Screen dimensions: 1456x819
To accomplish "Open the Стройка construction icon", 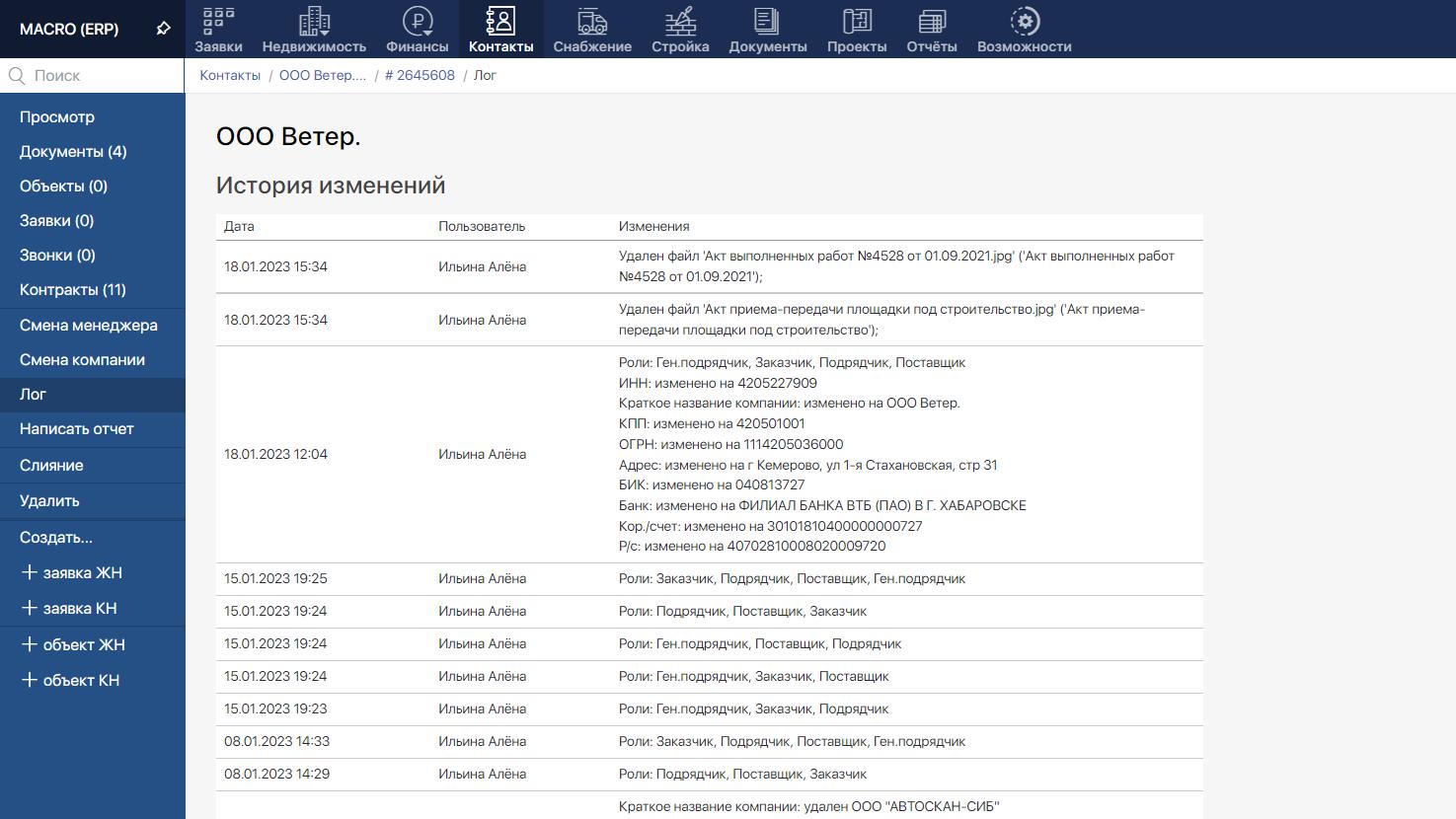I will [x=680, y=22].
